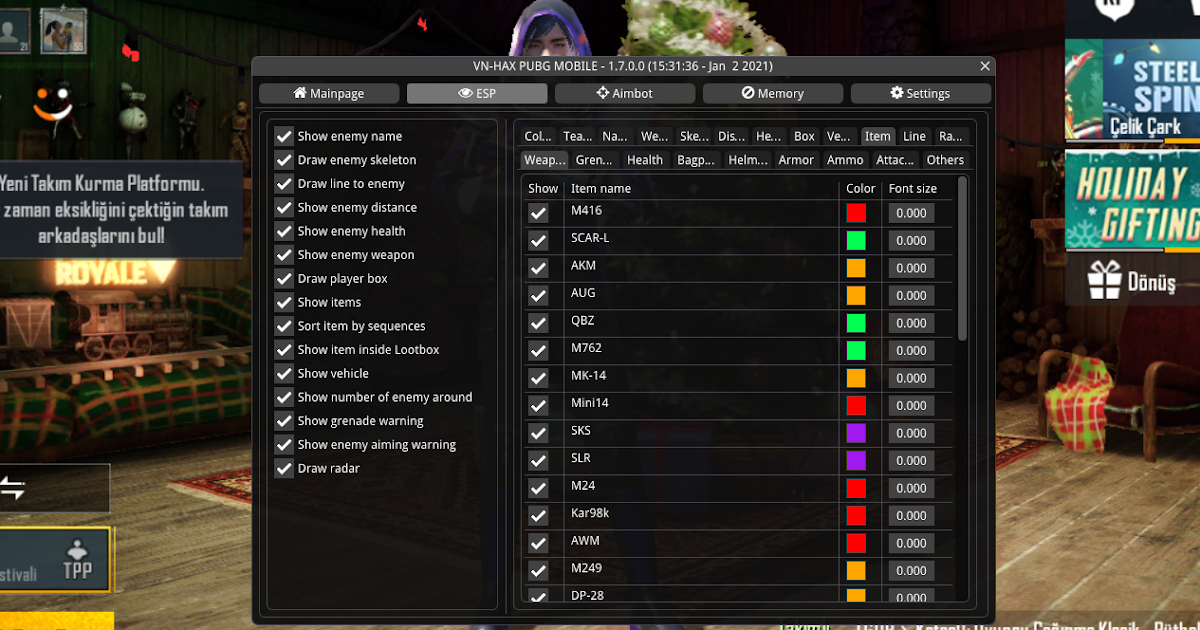Open the Memory tab

[x=773, y=93]
